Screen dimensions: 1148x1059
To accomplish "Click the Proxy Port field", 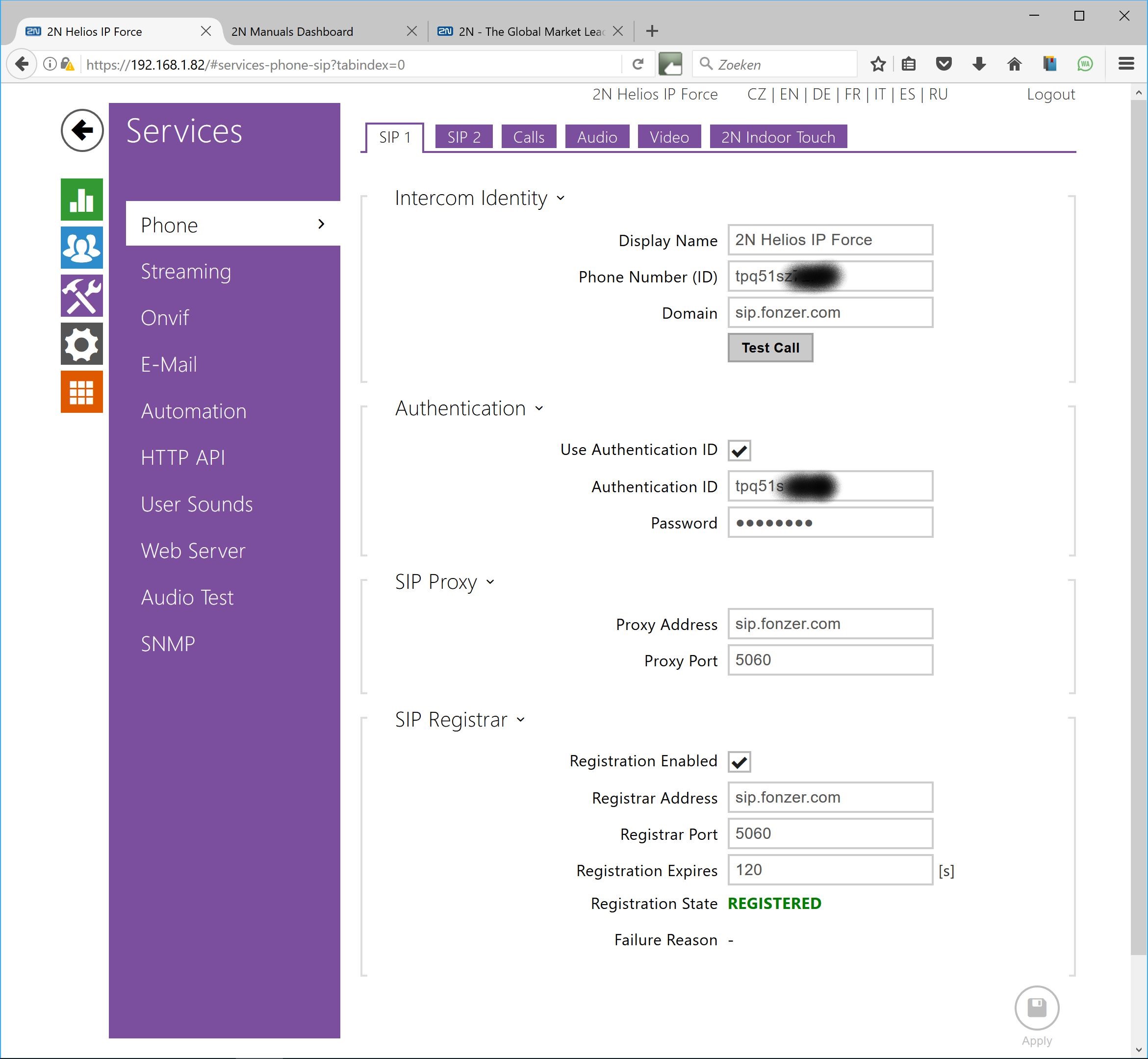I will click(x=830, y=659).
